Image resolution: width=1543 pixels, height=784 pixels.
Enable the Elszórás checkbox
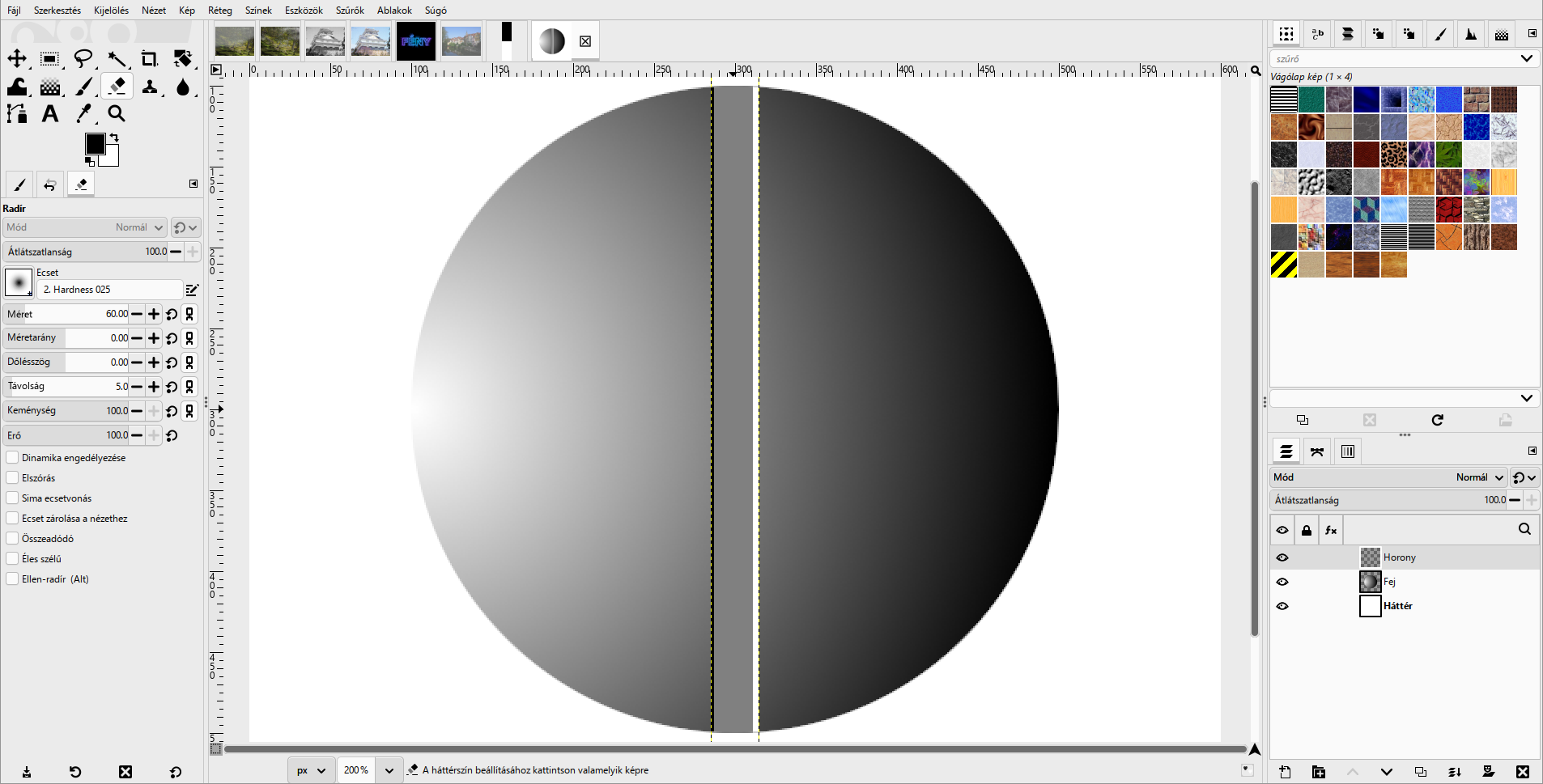[x=12, y=477]
